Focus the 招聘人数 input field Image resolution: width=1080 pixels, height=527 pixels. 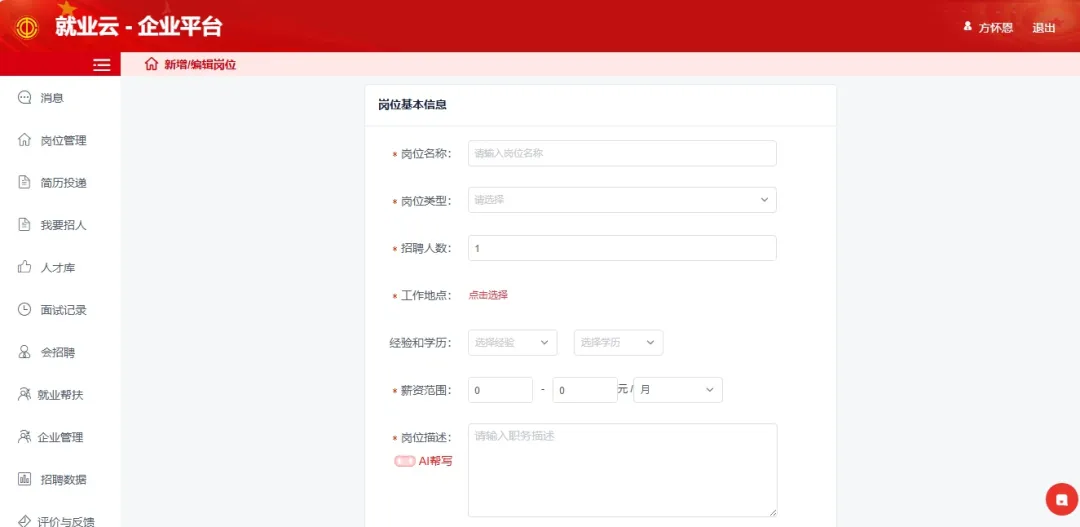pyautogui.click(x=622, y=248)
